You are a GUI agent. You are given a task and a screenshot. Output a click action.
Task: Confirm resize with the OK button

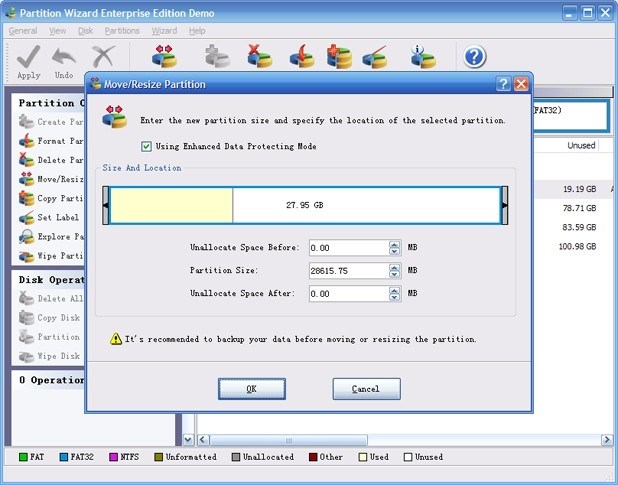tap(252, 389)
